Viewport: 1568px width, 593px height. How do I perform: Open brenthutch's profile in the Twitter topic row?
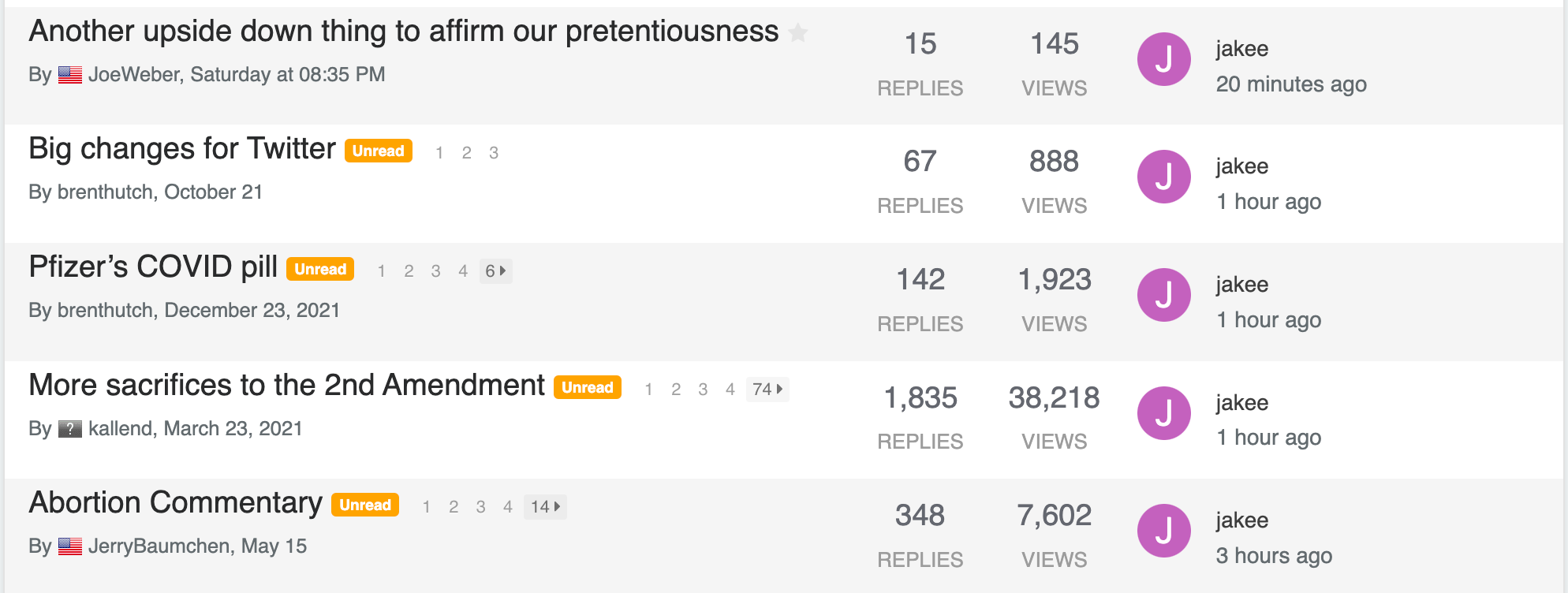click(106, 192)
